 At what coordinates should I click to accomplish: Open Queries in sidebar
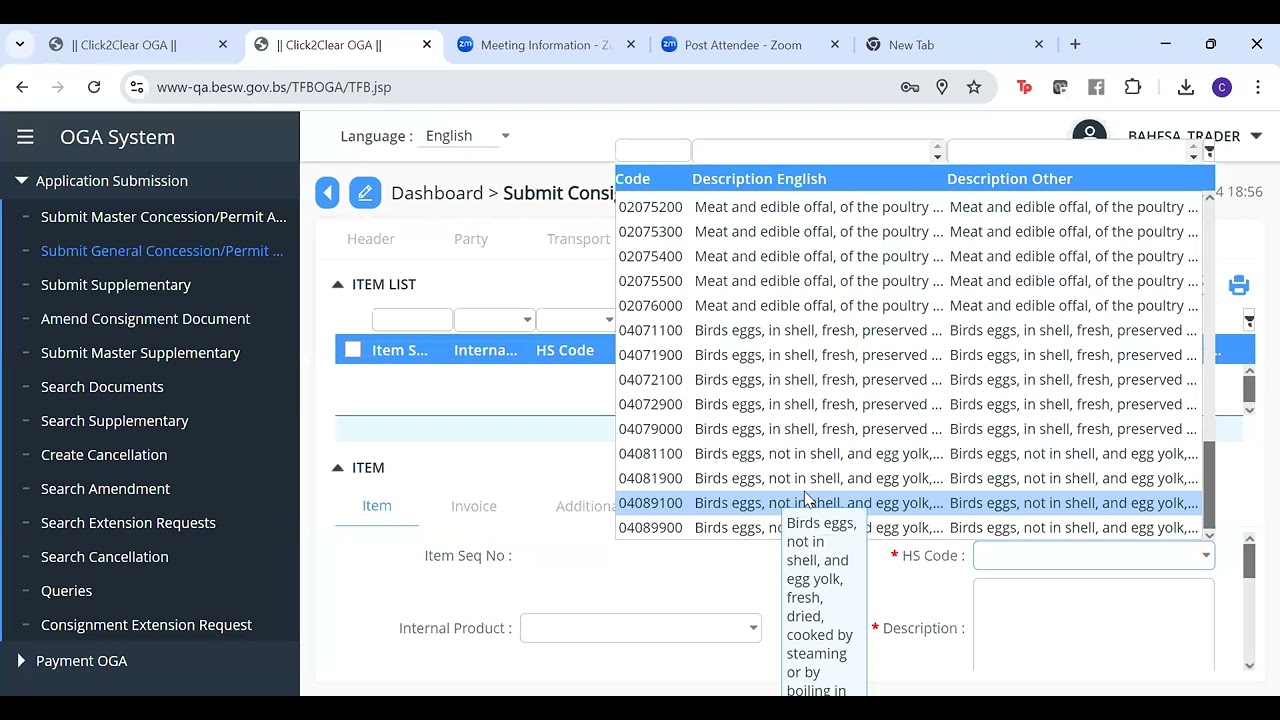tap(66, 591)
